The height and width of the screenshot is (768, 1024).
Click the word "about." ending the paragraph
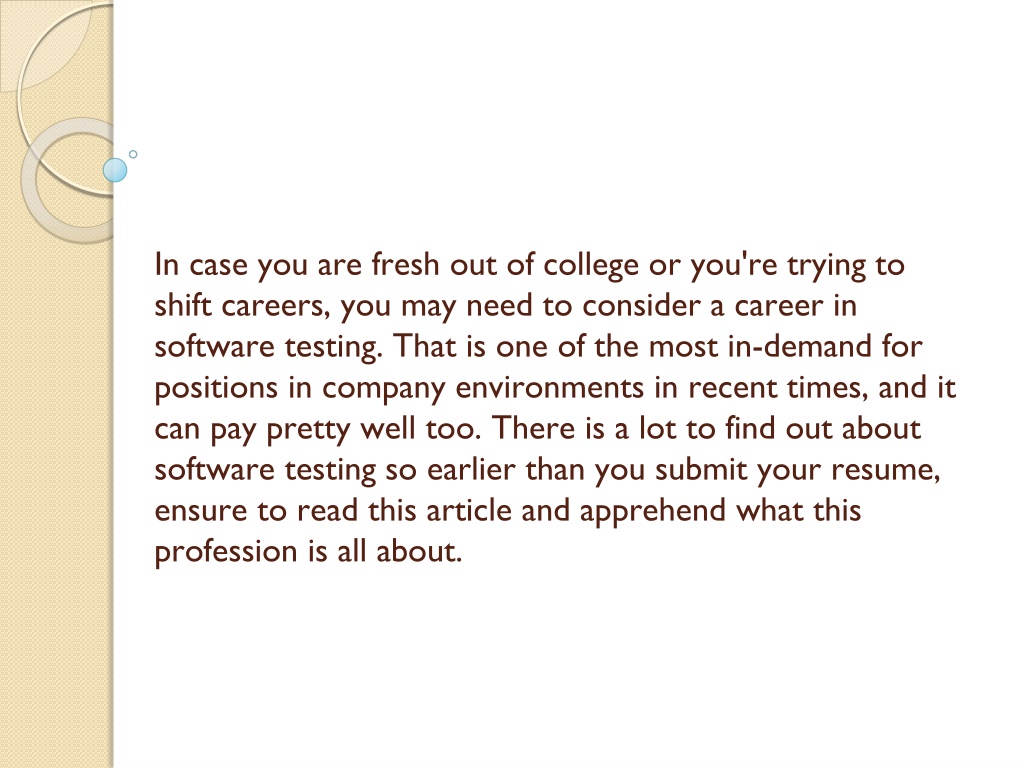click(419, 551)
